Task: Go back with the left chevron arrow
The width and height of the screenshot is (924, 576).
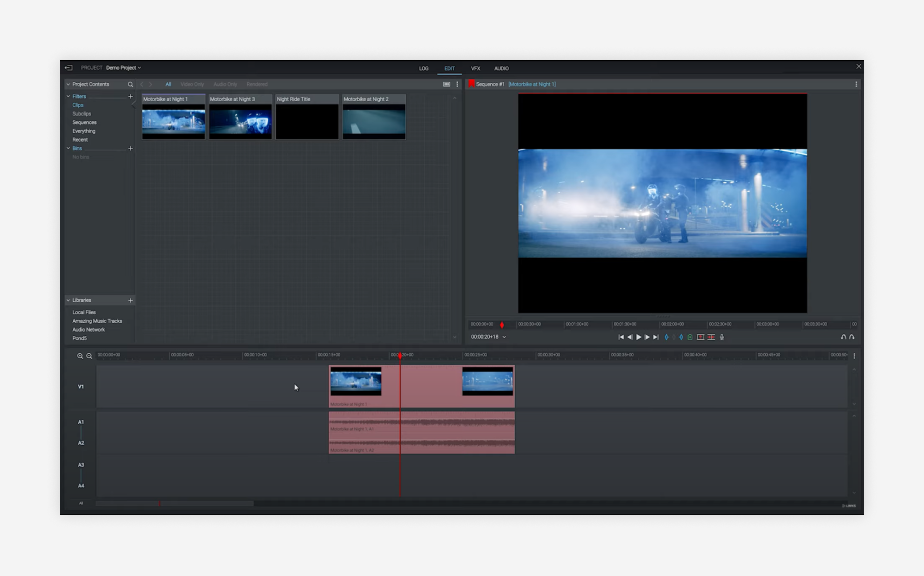Action: pos(141,84)
